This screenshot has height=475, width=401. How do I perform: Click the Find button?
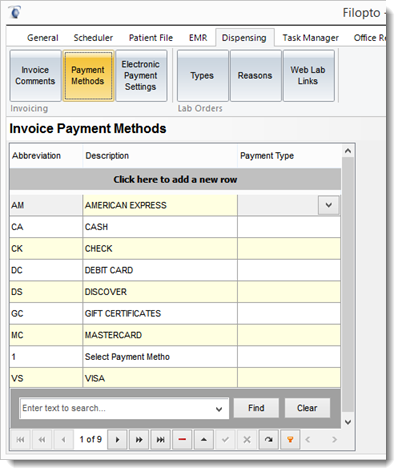coord(256,408)
